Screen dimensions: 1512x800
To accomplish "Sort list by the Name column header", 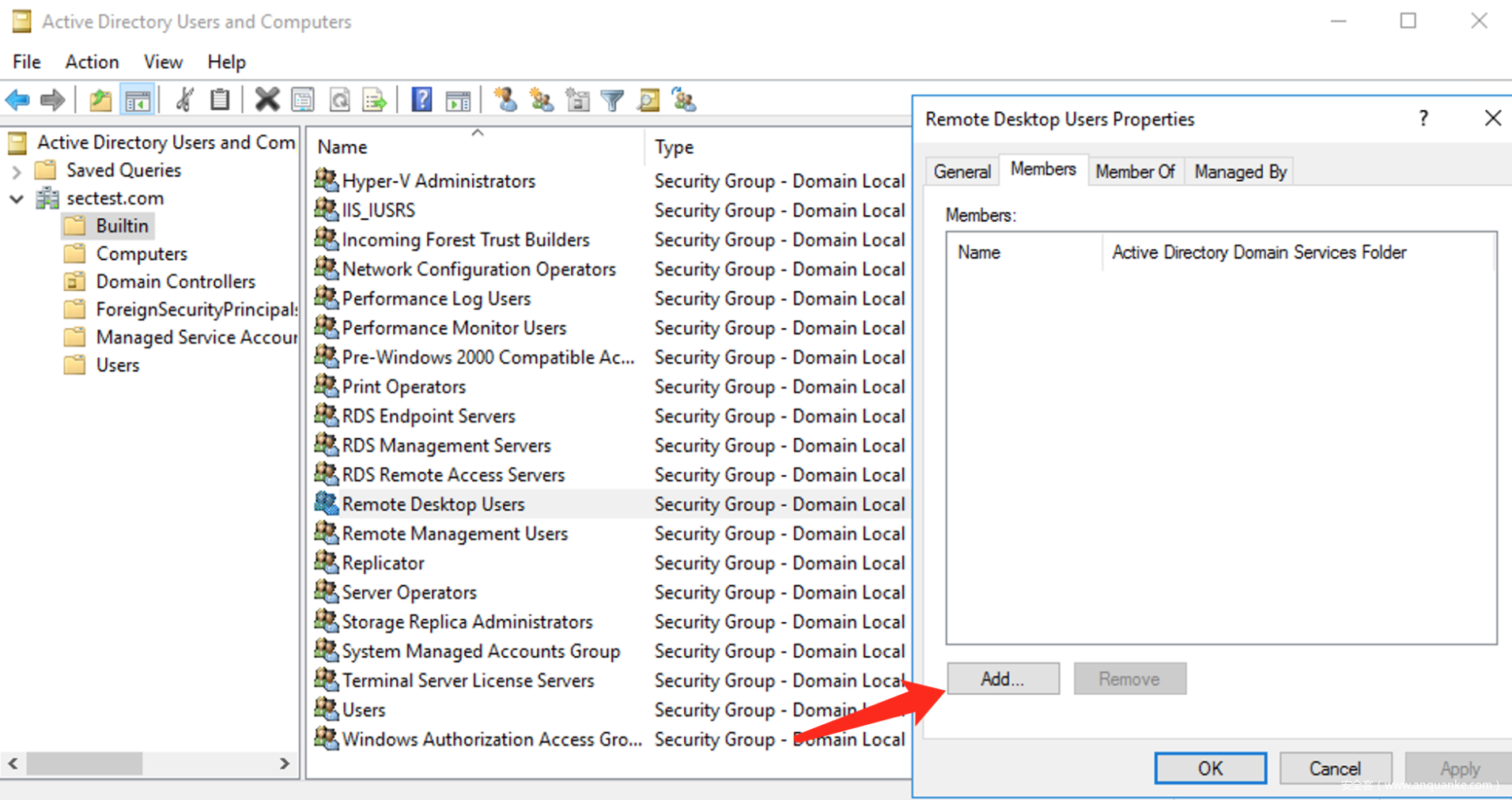I will [x=476, y=147].
